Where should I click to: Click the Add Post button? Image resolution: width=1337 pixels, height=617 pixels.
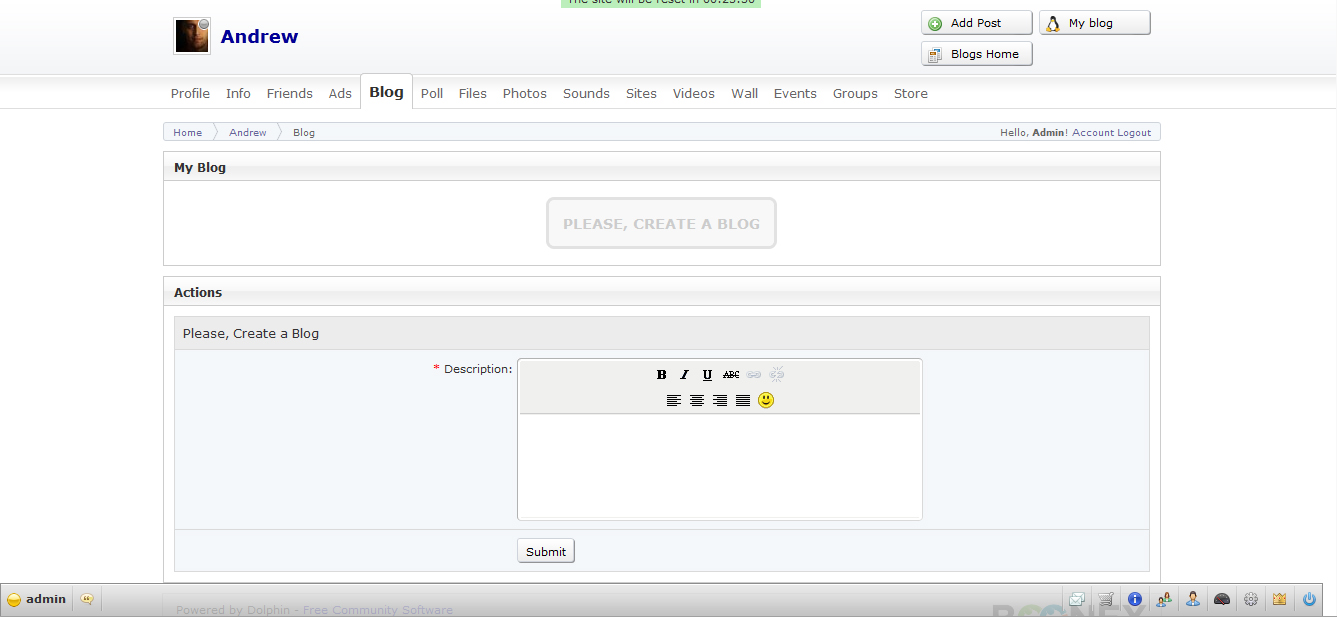pyautogui.click(x=976, y=23)
